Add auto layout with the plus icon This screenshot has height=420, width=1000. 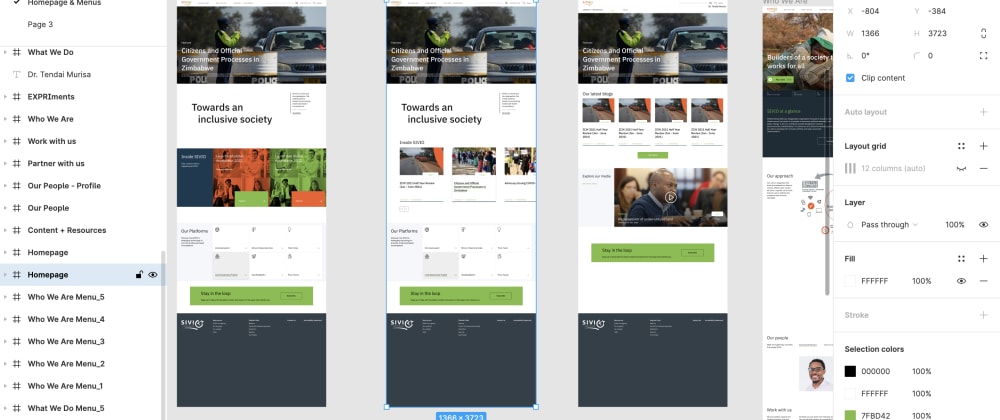pyautogui.click(x=983, y=112)
